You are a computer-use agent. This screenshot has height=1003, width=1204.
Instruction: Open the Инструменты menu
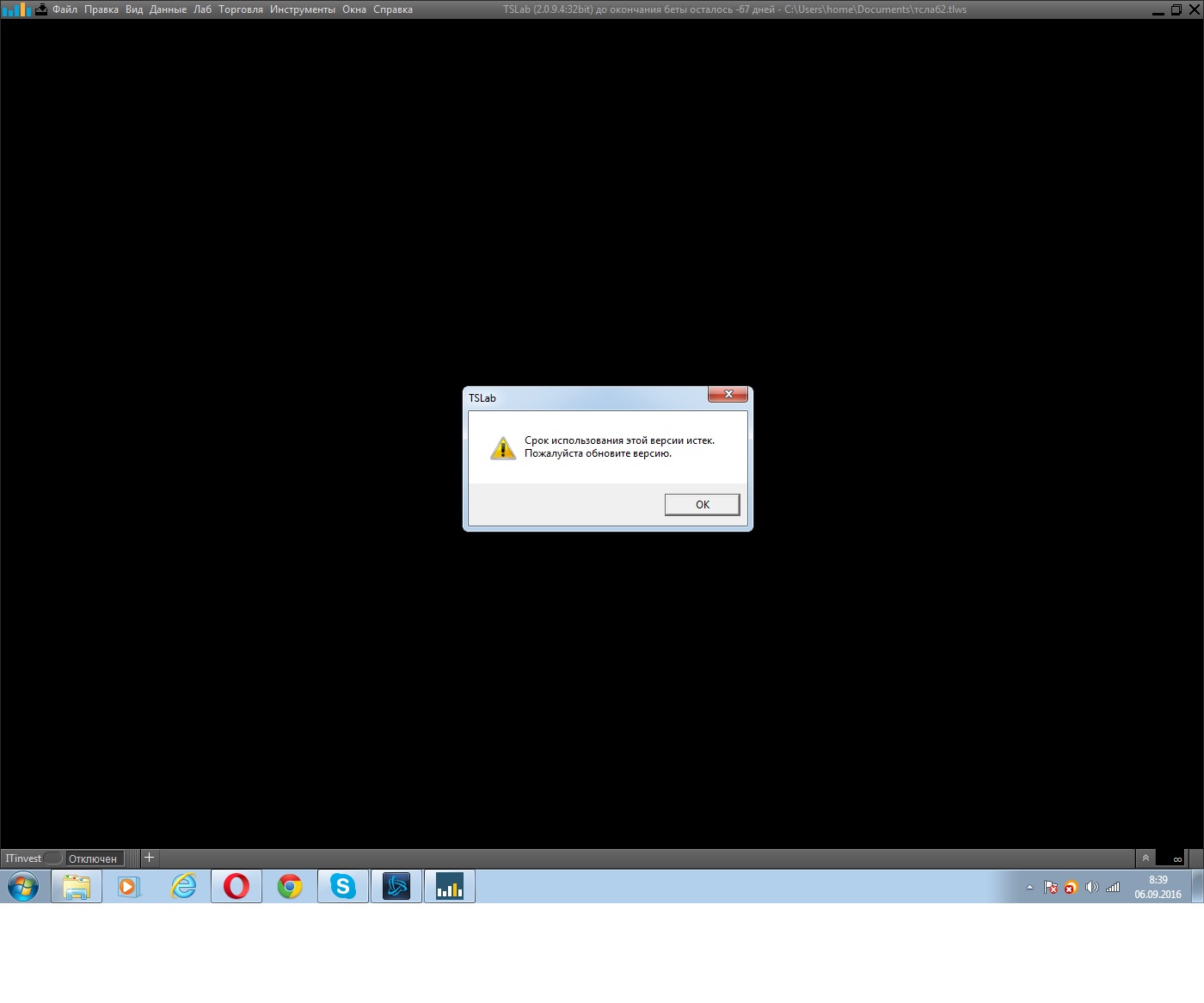303,9
